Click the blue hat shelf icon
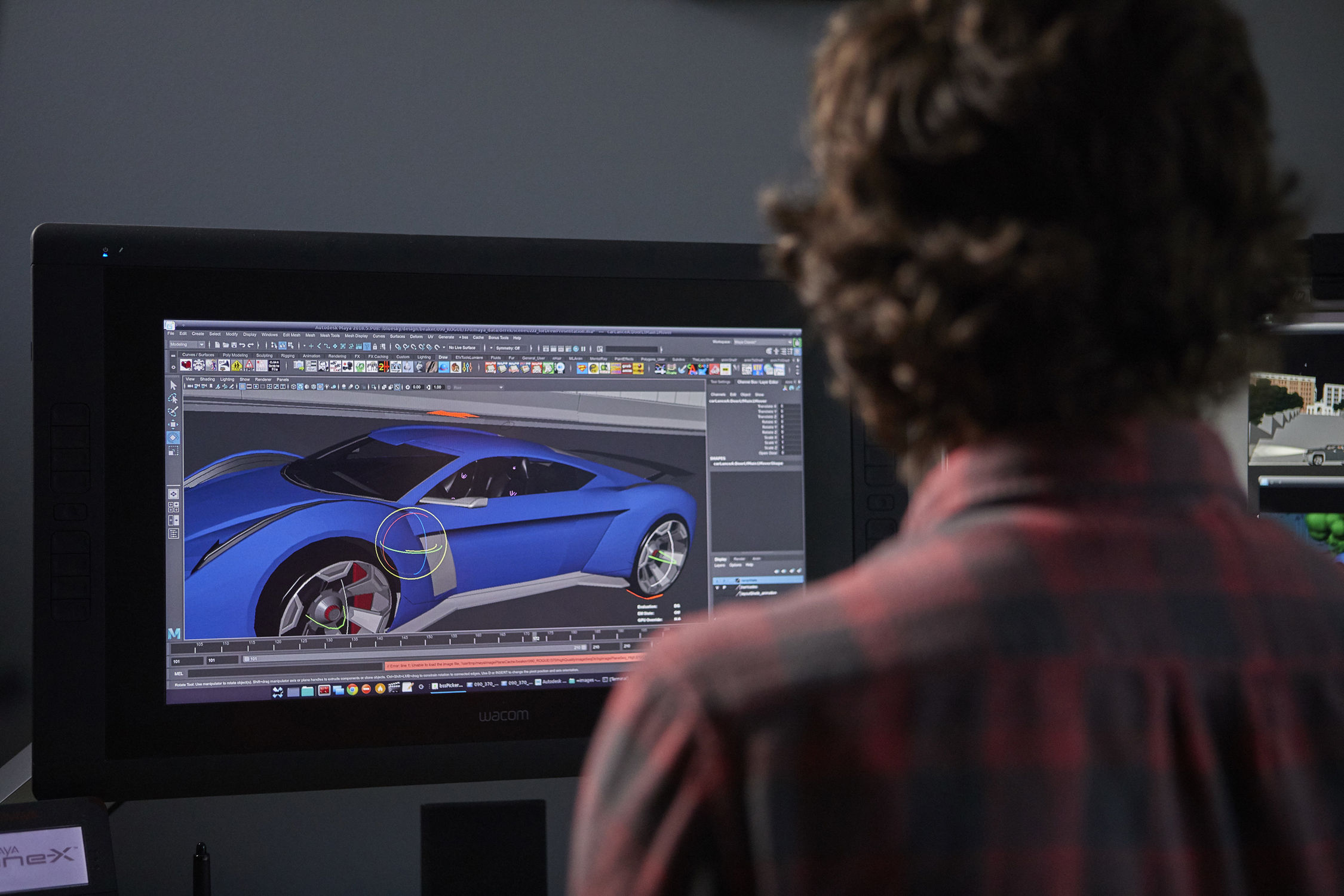Screen dimensions: 1344x896 pyautogui.click(x=444, y=367)
